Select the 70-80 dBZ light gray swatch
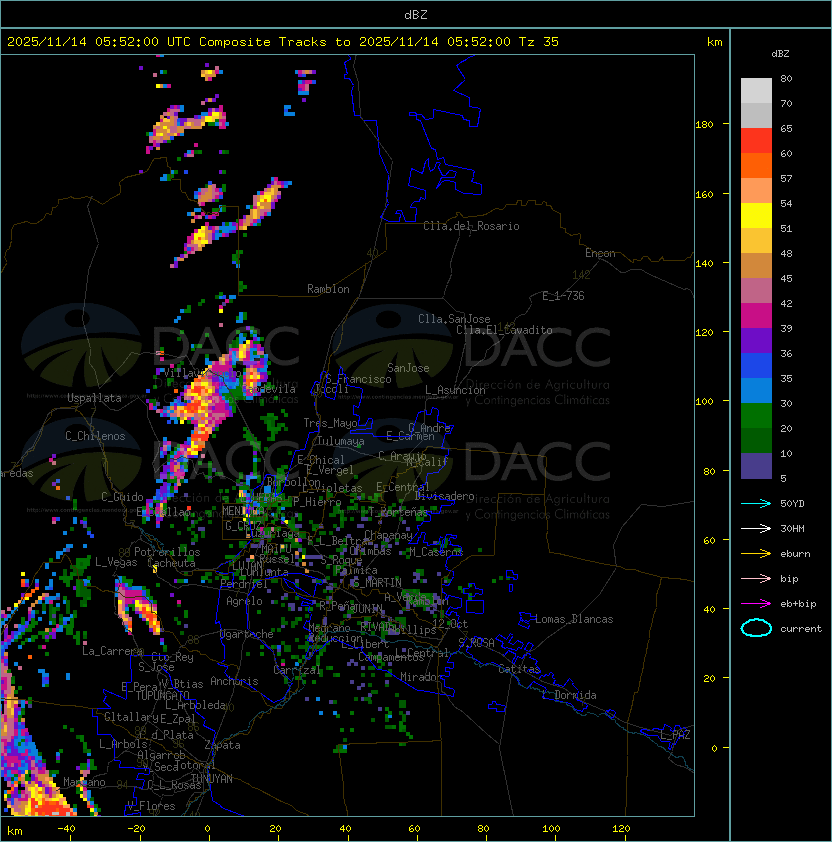 tap(756, 90)
